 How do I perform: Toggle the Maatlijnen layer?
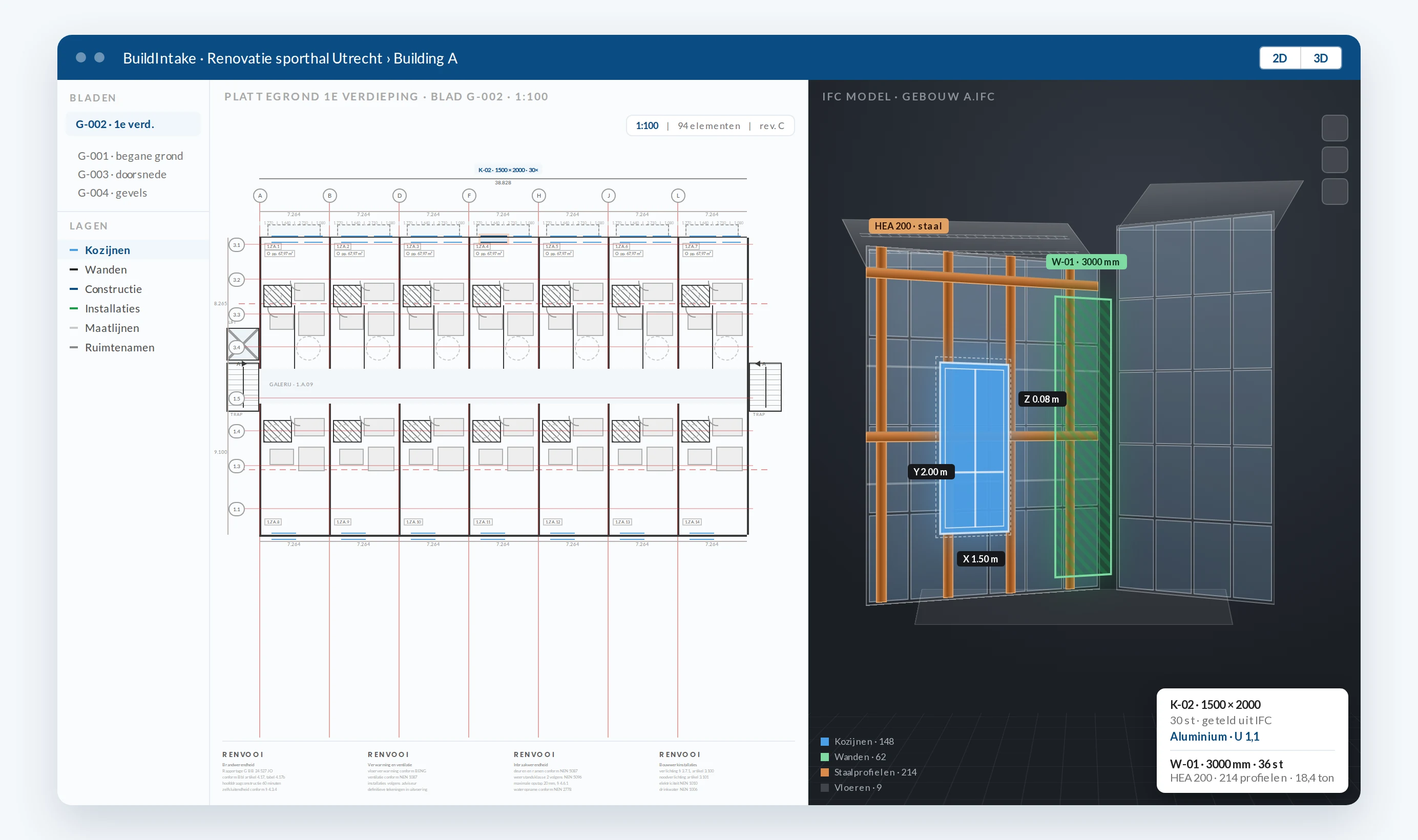[x=134, y=328]
